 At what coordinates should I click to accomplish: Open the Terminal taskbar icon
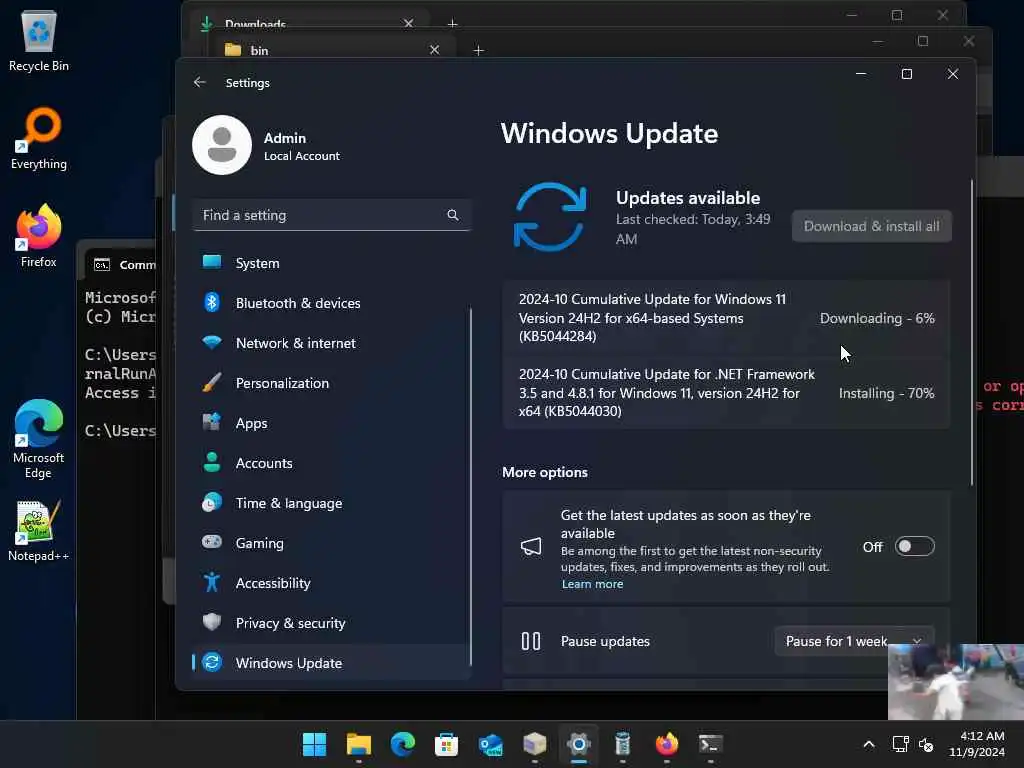[x=711, y=744]
